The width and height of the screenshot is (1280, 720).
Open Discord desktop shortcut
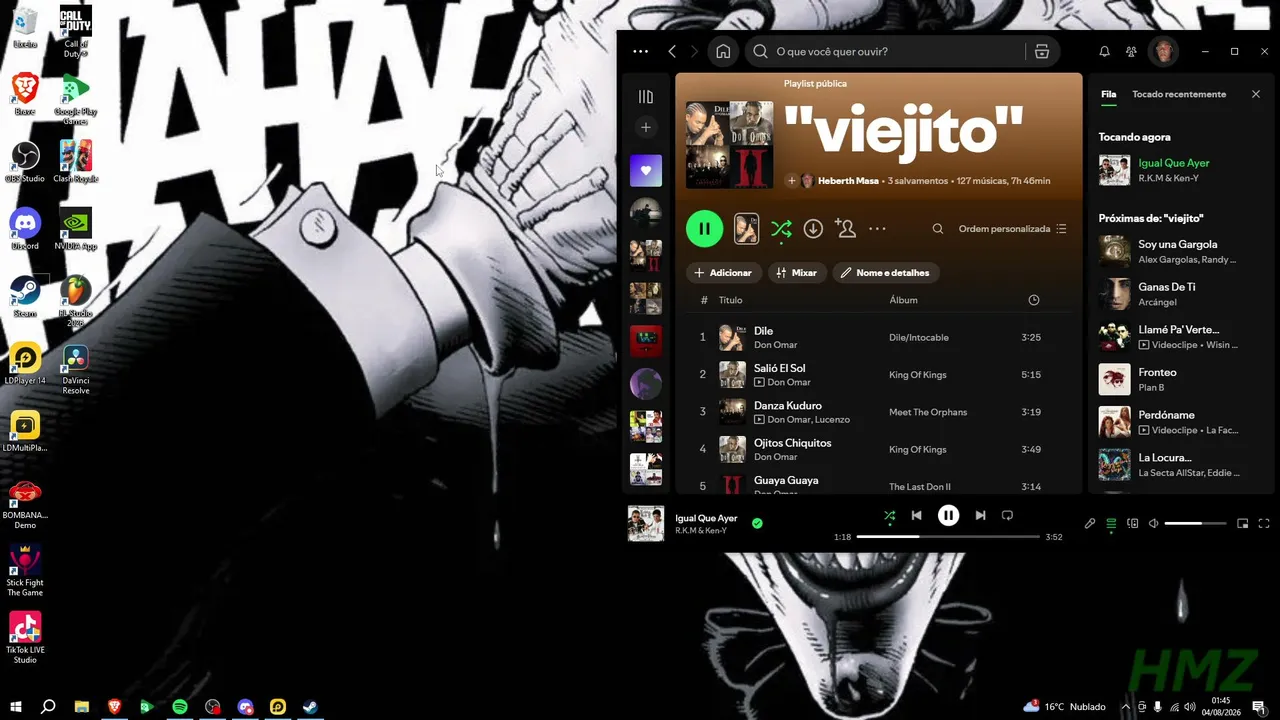[25, 229]
